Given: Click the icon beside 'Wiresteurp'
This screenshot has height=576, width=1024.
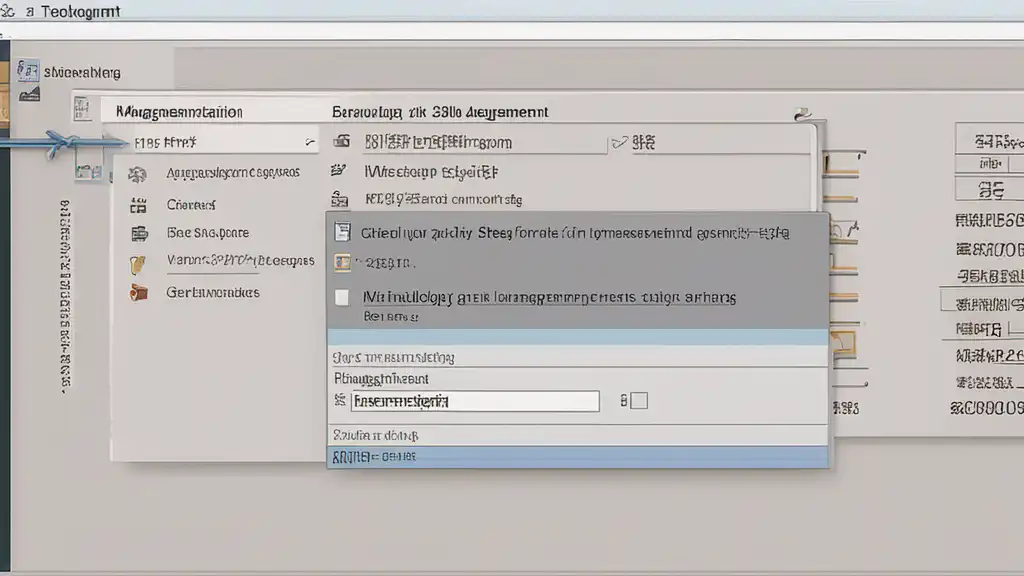Looking at the screenshot, I should coord(338,170).
